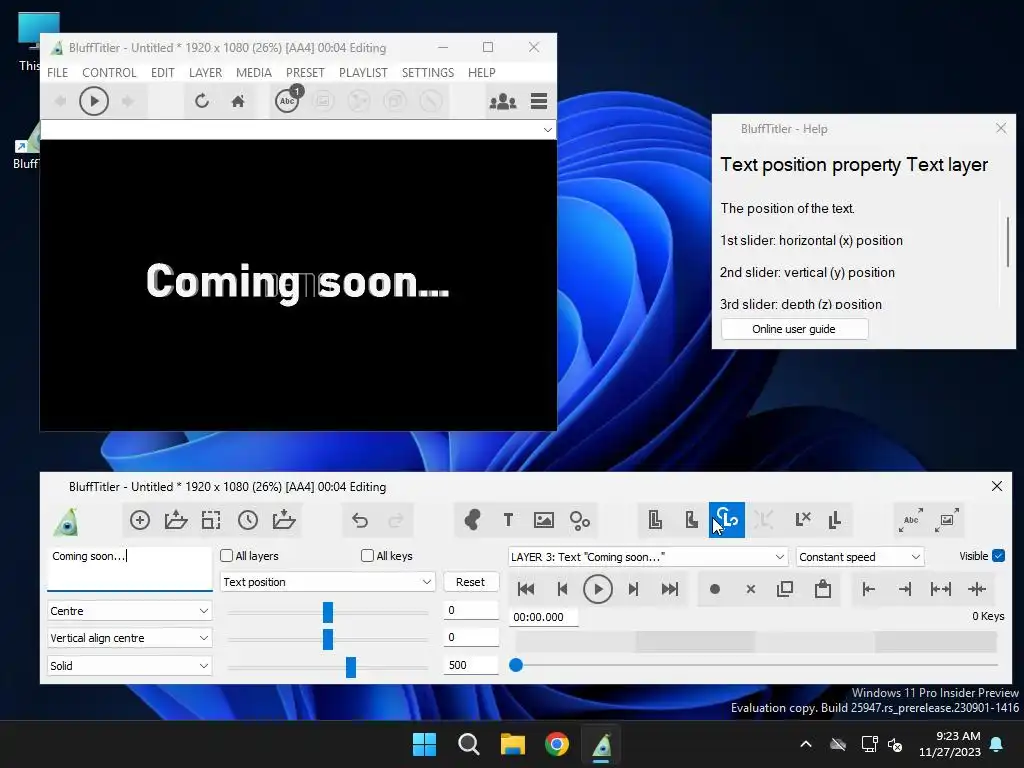Open the PRESET menu
The image size is (1024, 768).
click(x=305, y=72)
